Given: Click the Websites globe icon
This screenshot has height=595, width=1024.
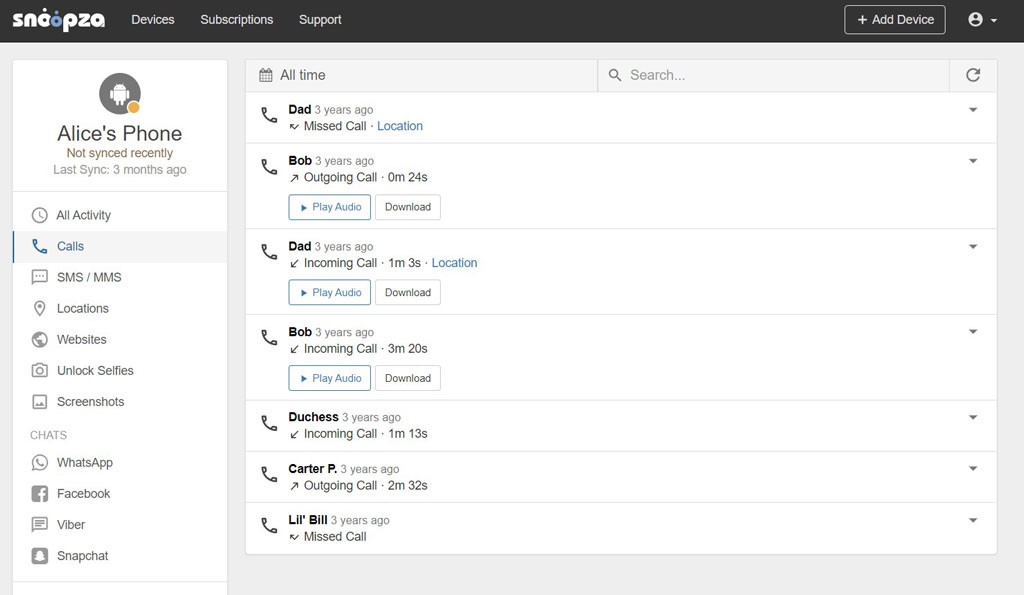Looking at the screenshot, I should [40, 340].
